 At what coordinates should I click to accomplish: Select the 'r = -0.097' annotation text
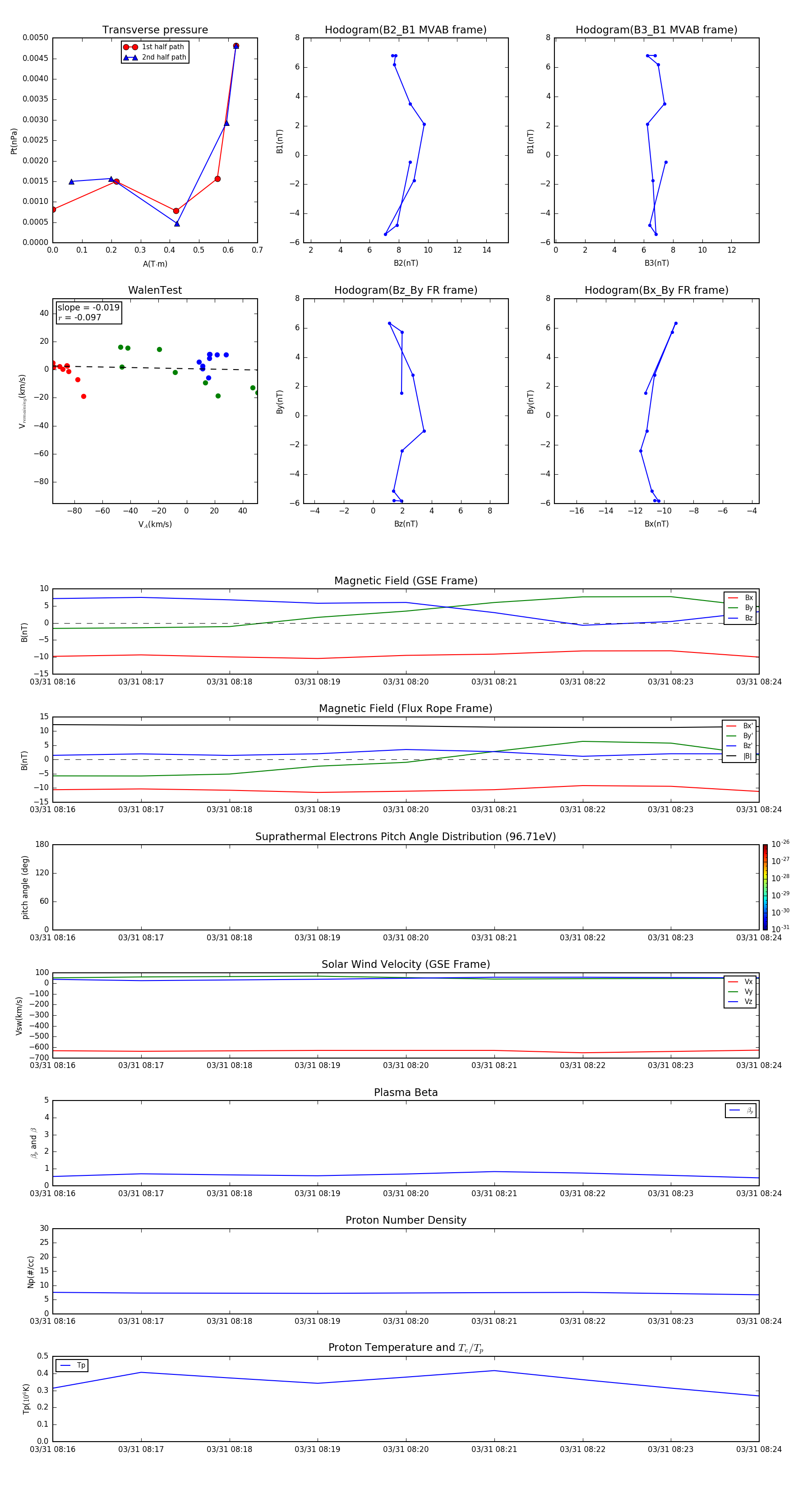coord(80,317)
